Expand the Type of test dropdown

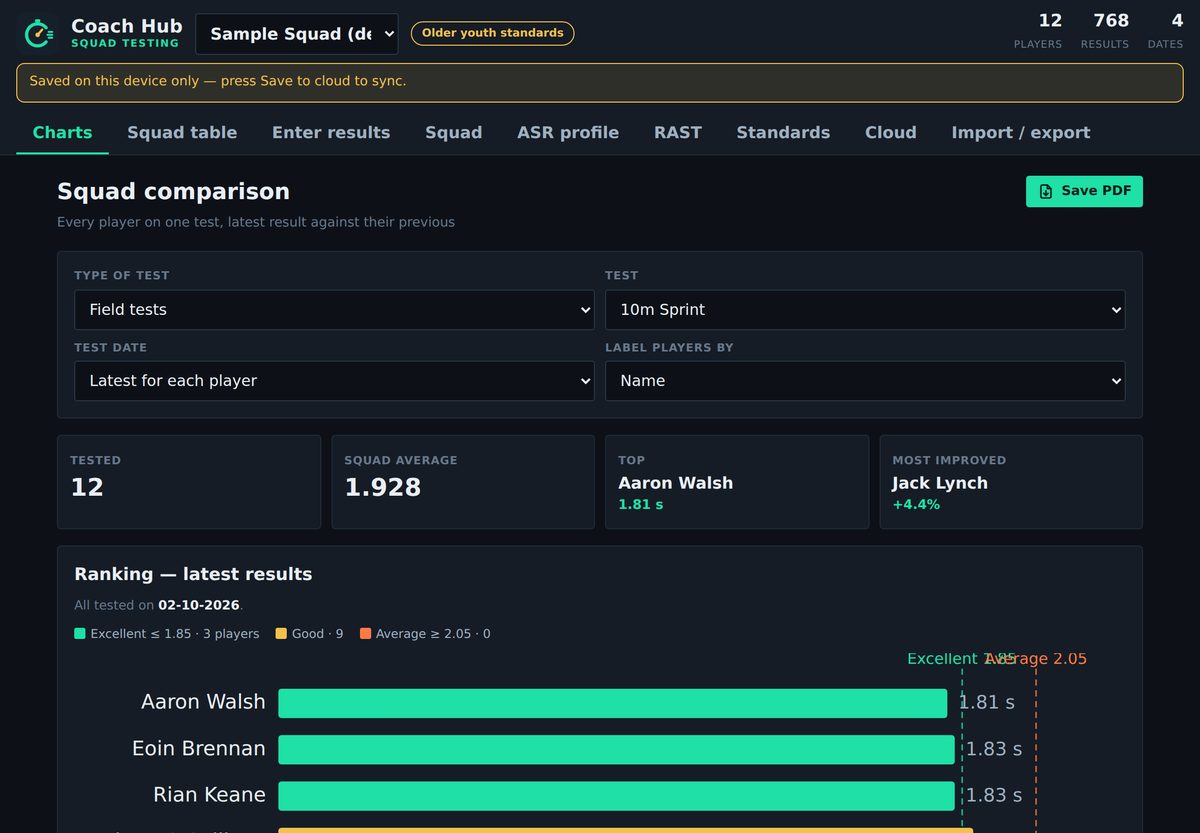(x=334, y=310)
